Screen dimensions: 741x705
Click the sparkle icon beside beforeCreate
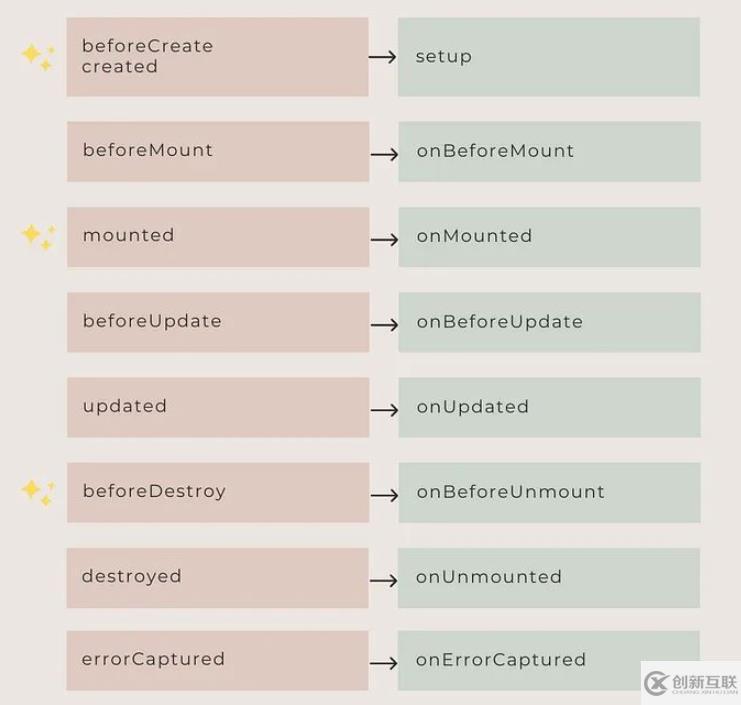pos(38,56)
